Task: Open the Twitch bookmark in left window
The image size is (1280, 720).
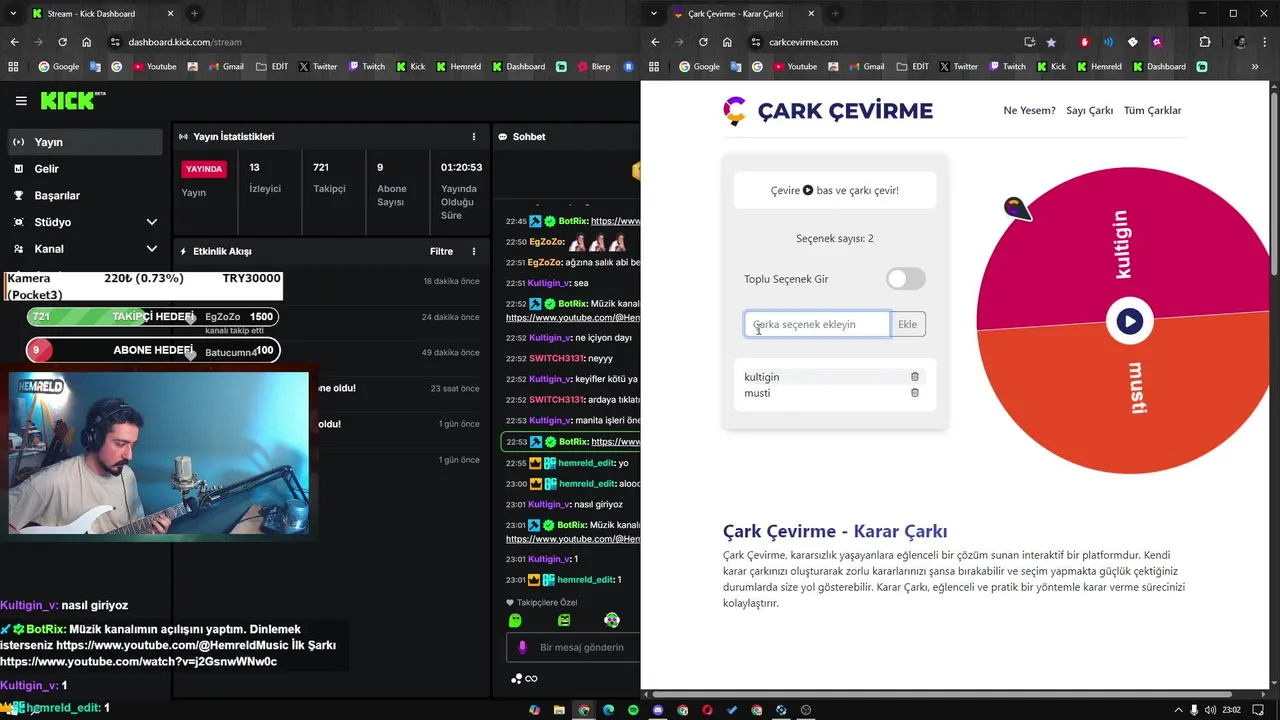Action: click(367, 67)
